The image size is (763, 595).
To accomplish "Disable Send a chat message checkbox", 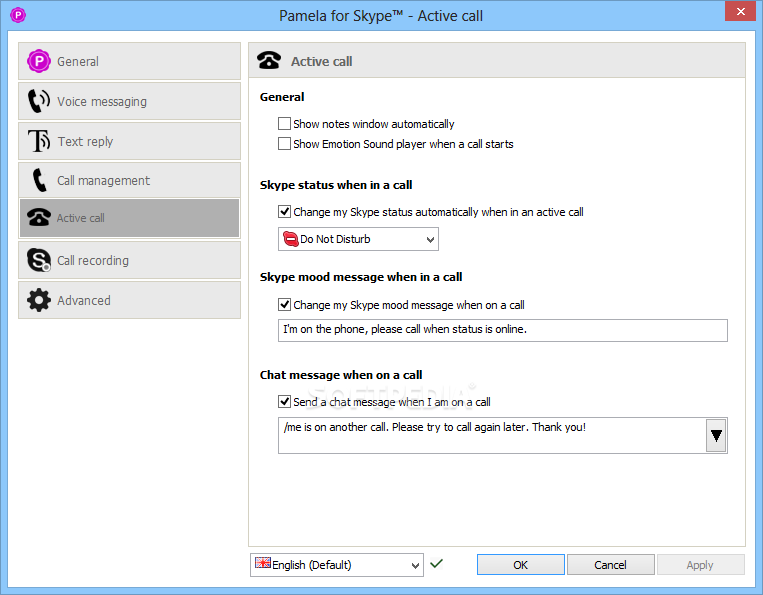I will click(x=285, y=402).
